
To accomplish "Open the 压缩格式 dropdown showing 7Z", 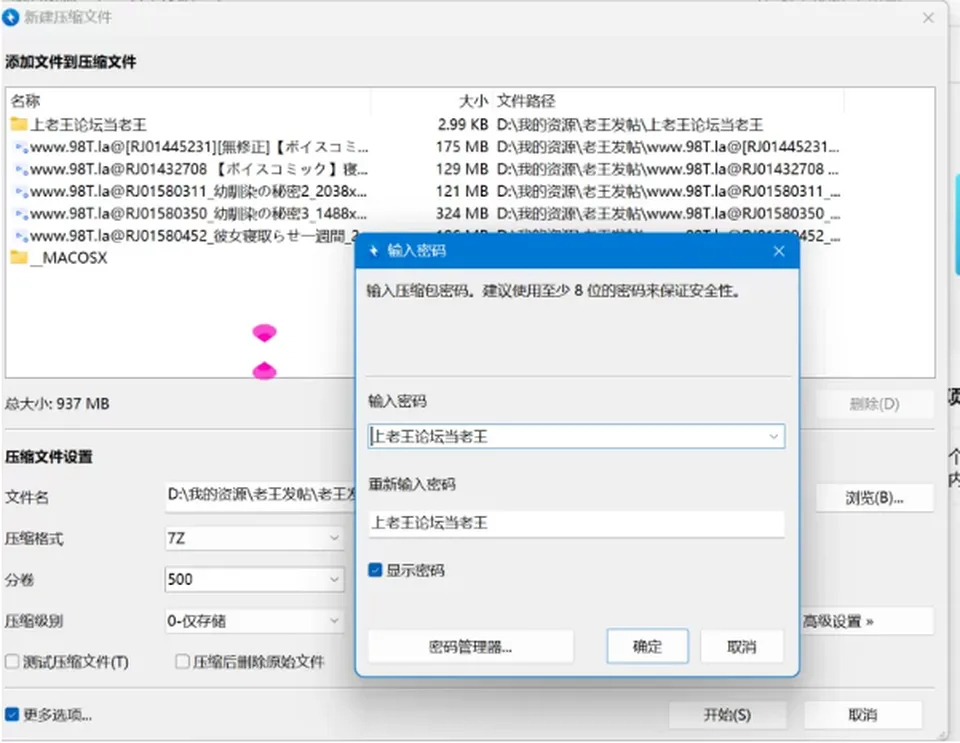I will pyautogui.click(x=254, y=538).
